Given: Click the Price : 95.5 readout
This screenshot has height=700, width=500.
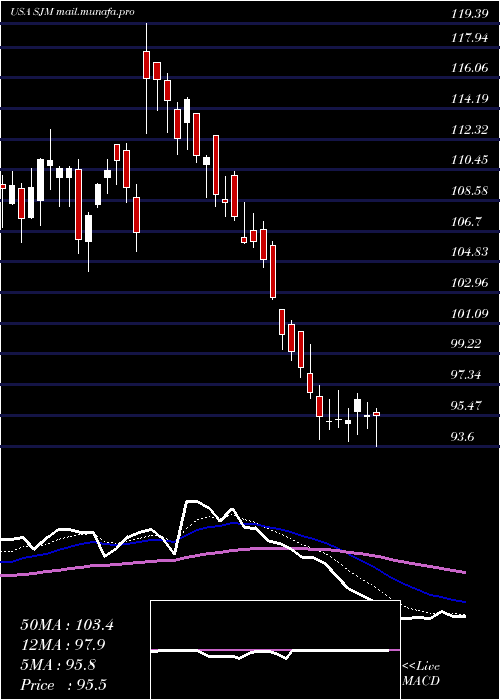Looking at the screenshot, I should point(63,684).
